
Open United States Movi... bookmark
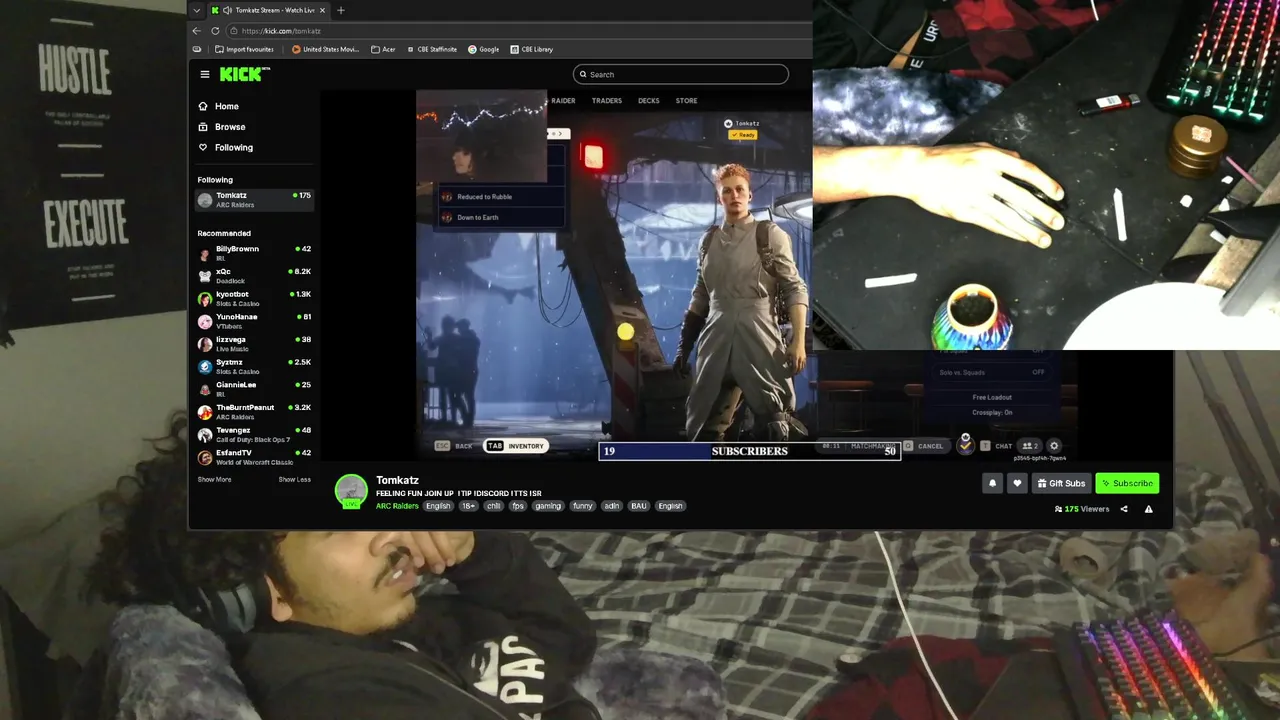click(325, 49)
